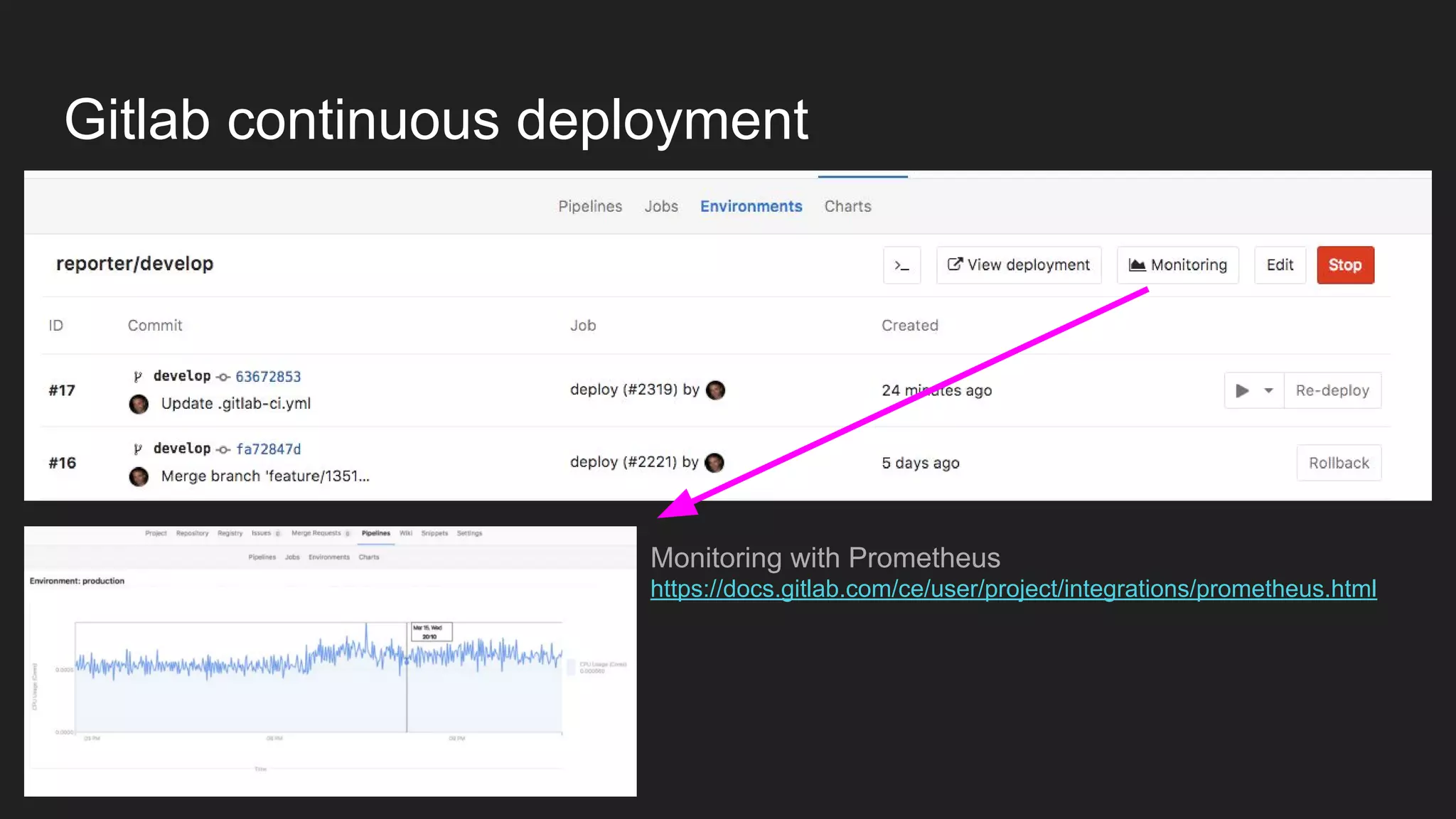
Task: Click author avatar next to deploy #2319
Action: (x=715, y=390)
